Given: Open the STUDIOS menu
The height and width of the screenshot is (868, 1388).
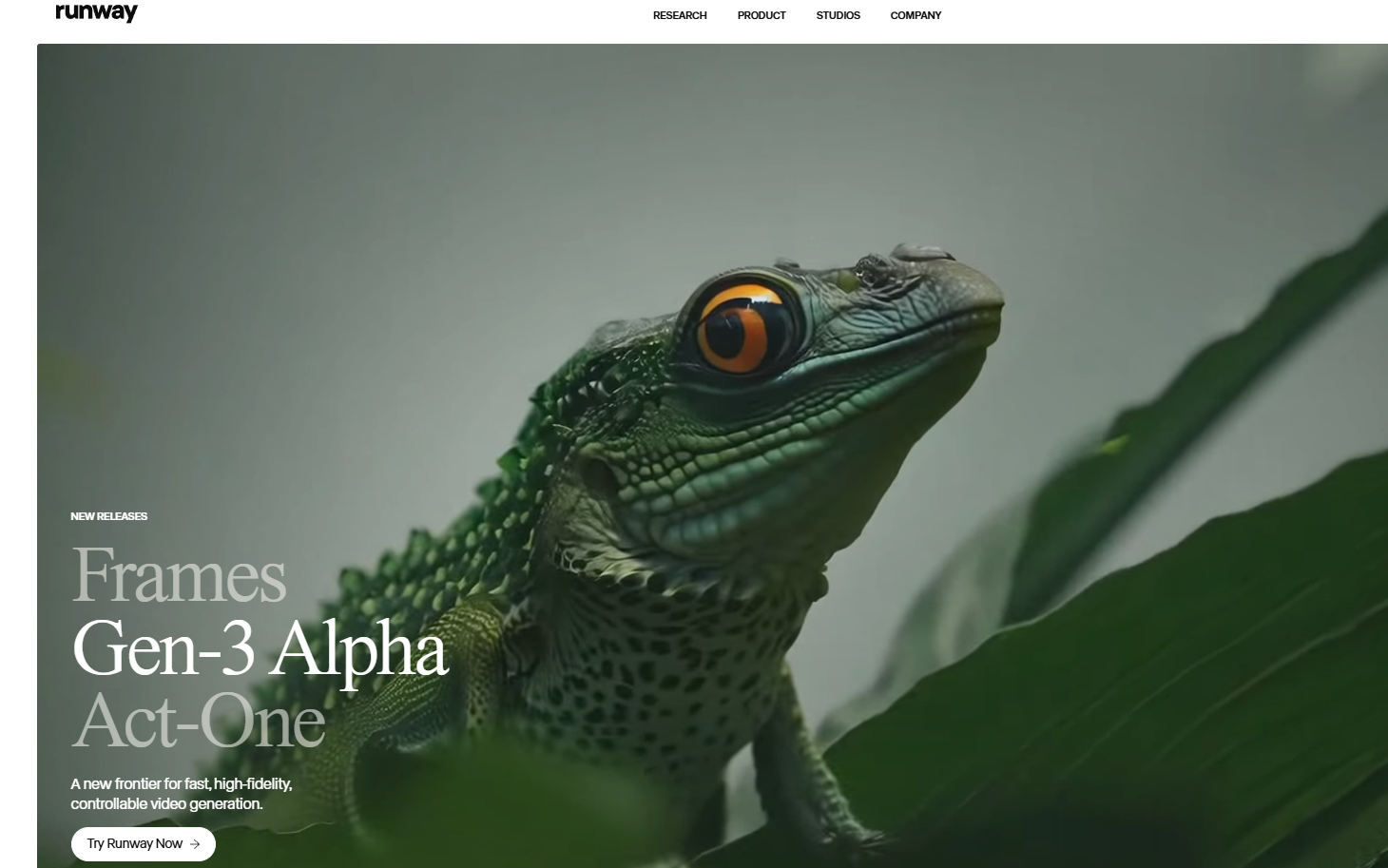Looking at the screenshot, I should click(x=838, y=15).
